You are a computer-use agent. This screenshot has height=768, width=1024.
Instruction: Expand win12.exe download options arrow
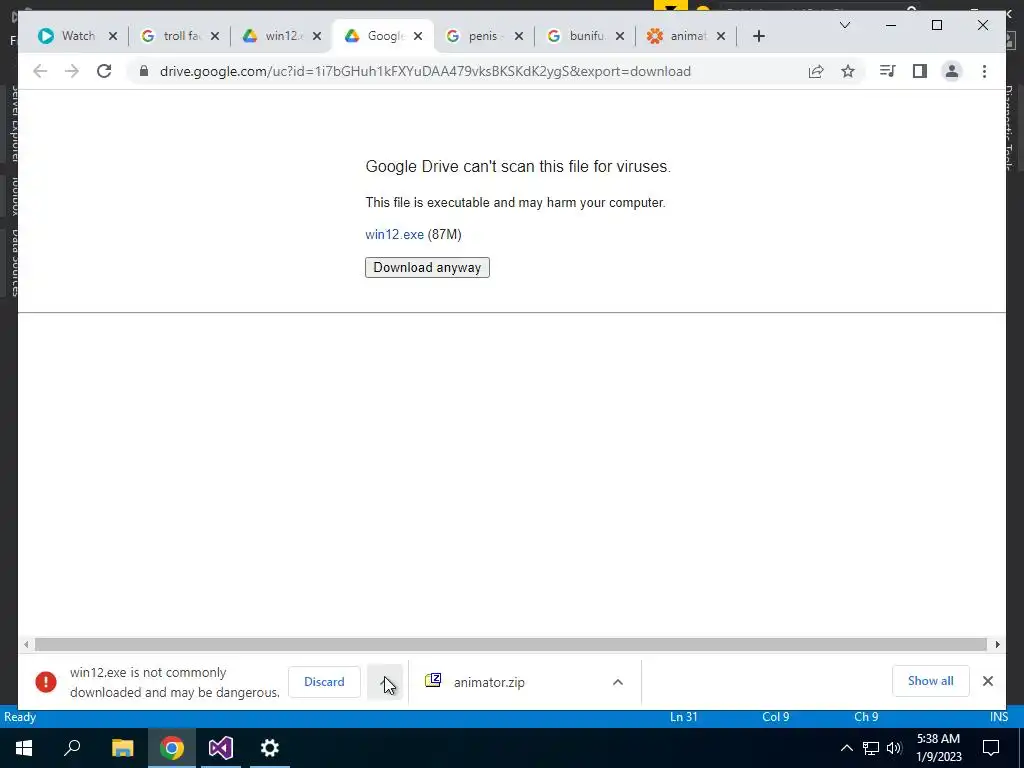(385, 682)
